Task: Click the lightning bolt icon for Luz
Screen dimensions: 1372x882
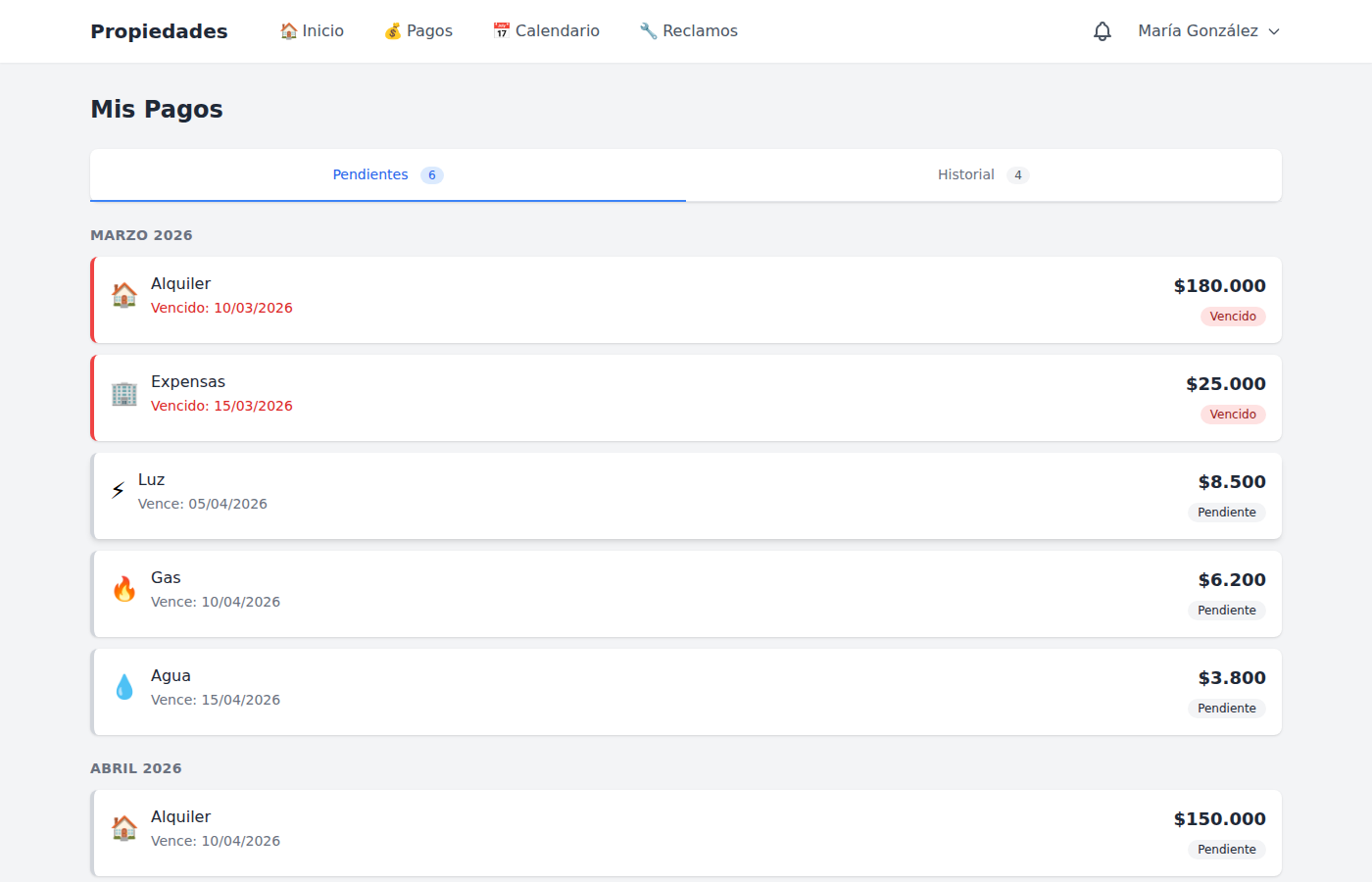Action: [x=118, y=491]
